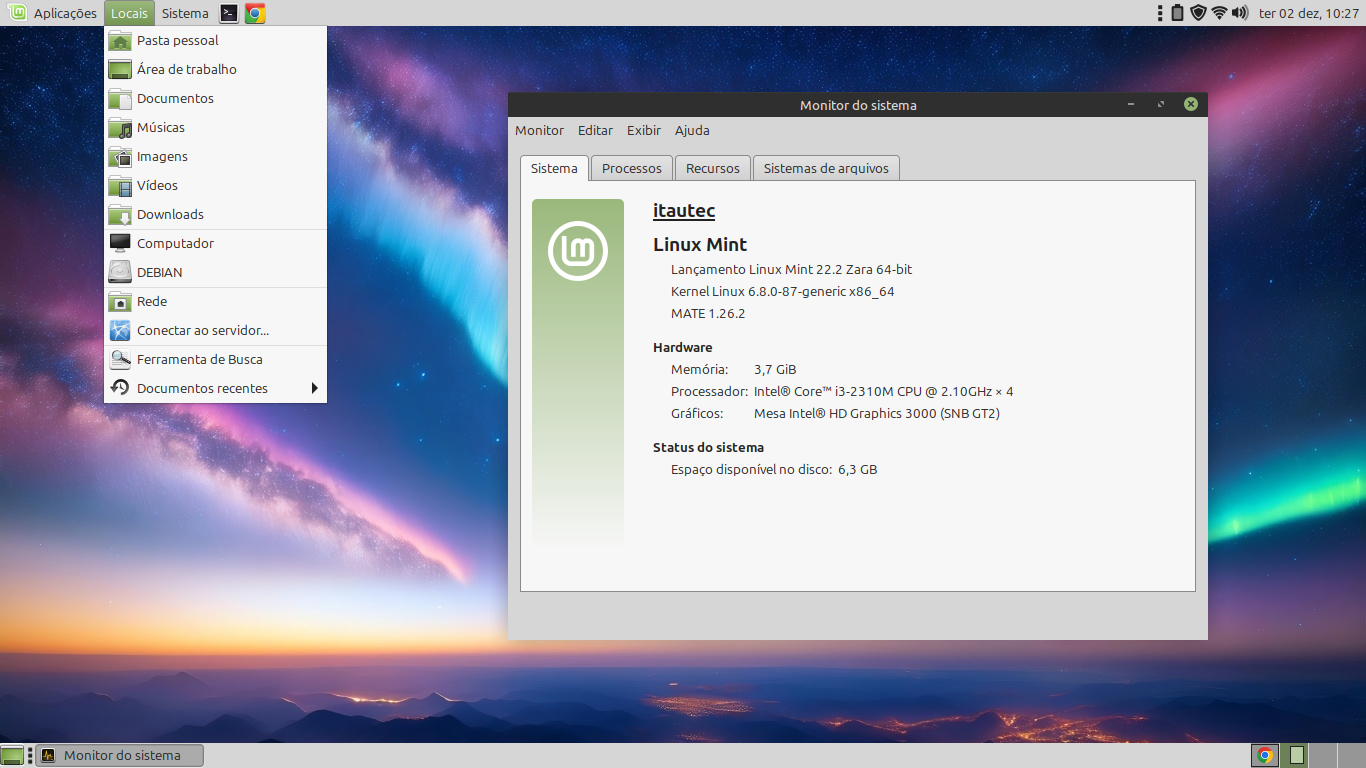Click the show desktop icon in bottom panel
The width and height of the screenshot is (1366, 768).
point(12,755)
